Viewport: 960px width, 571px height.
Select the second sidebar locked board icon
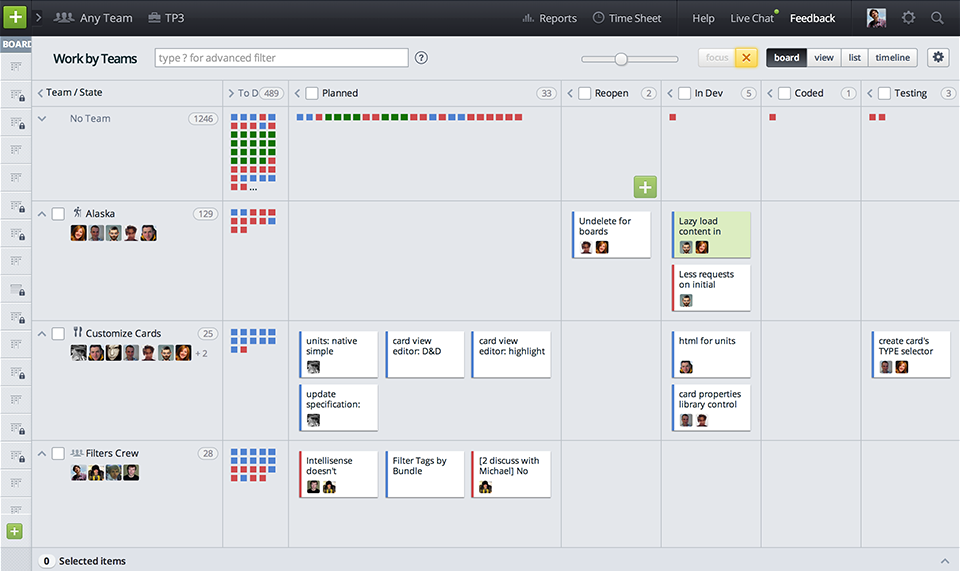pos(17,95)
